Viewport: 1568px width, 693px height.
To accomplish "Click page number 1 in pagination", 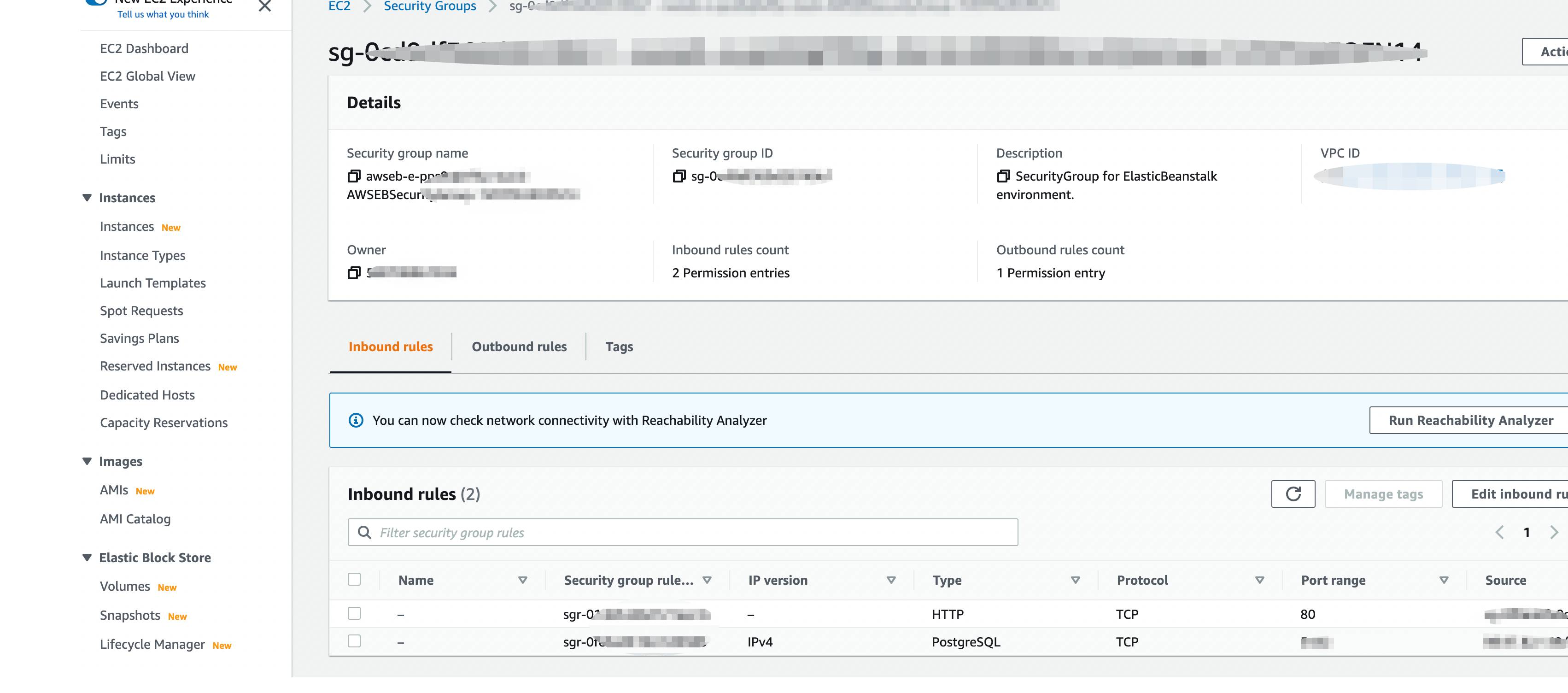I will (1527, 532).
